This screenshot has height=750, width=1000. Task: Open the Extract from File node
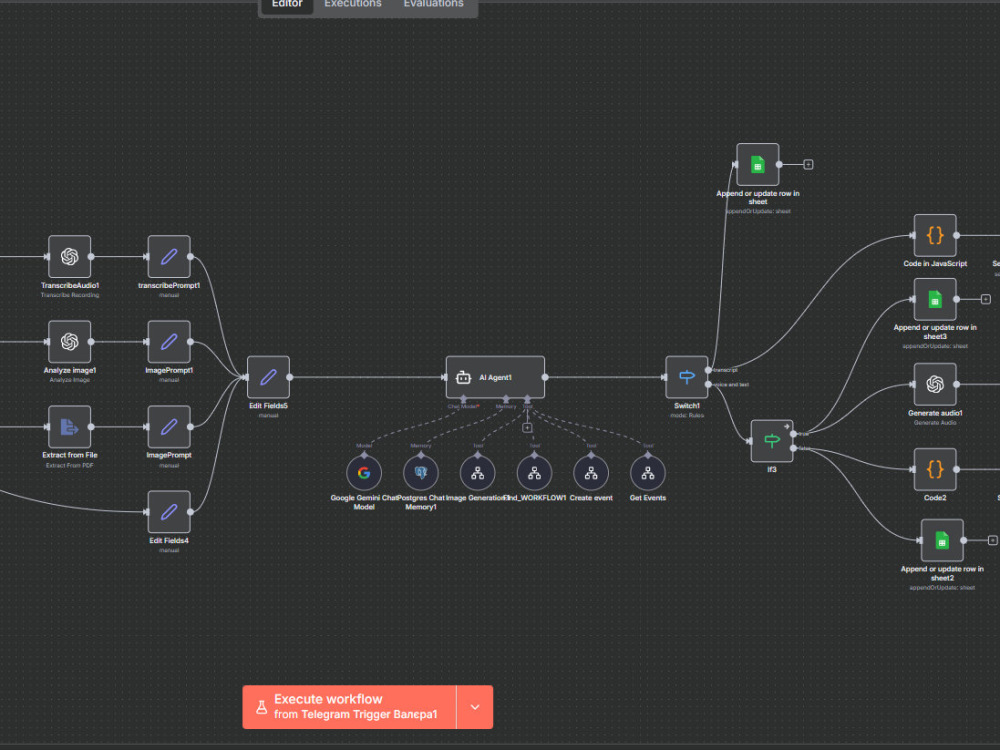coord(70,427)
